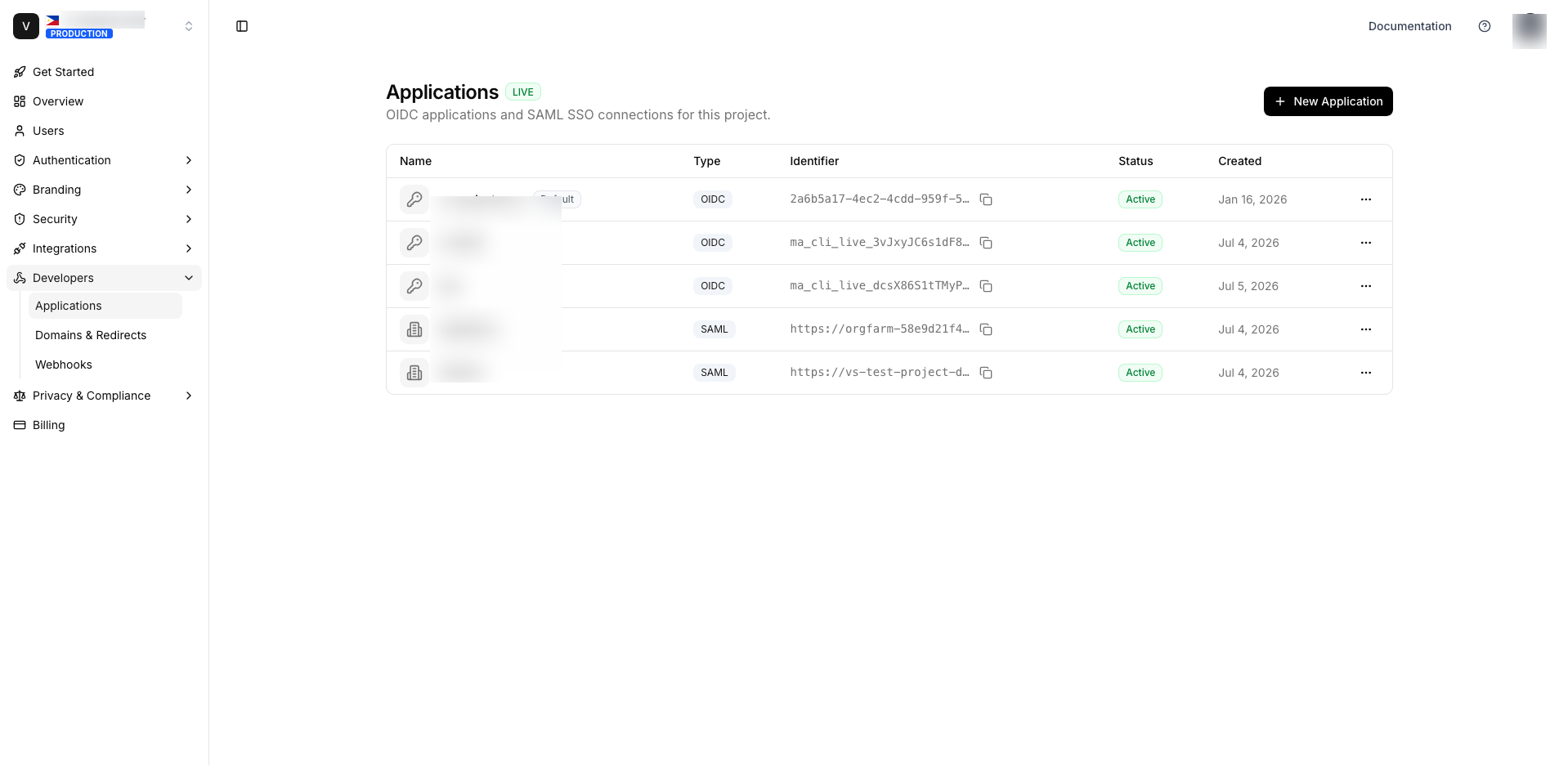Expand the Authentication section chevron

pos(189,160)
